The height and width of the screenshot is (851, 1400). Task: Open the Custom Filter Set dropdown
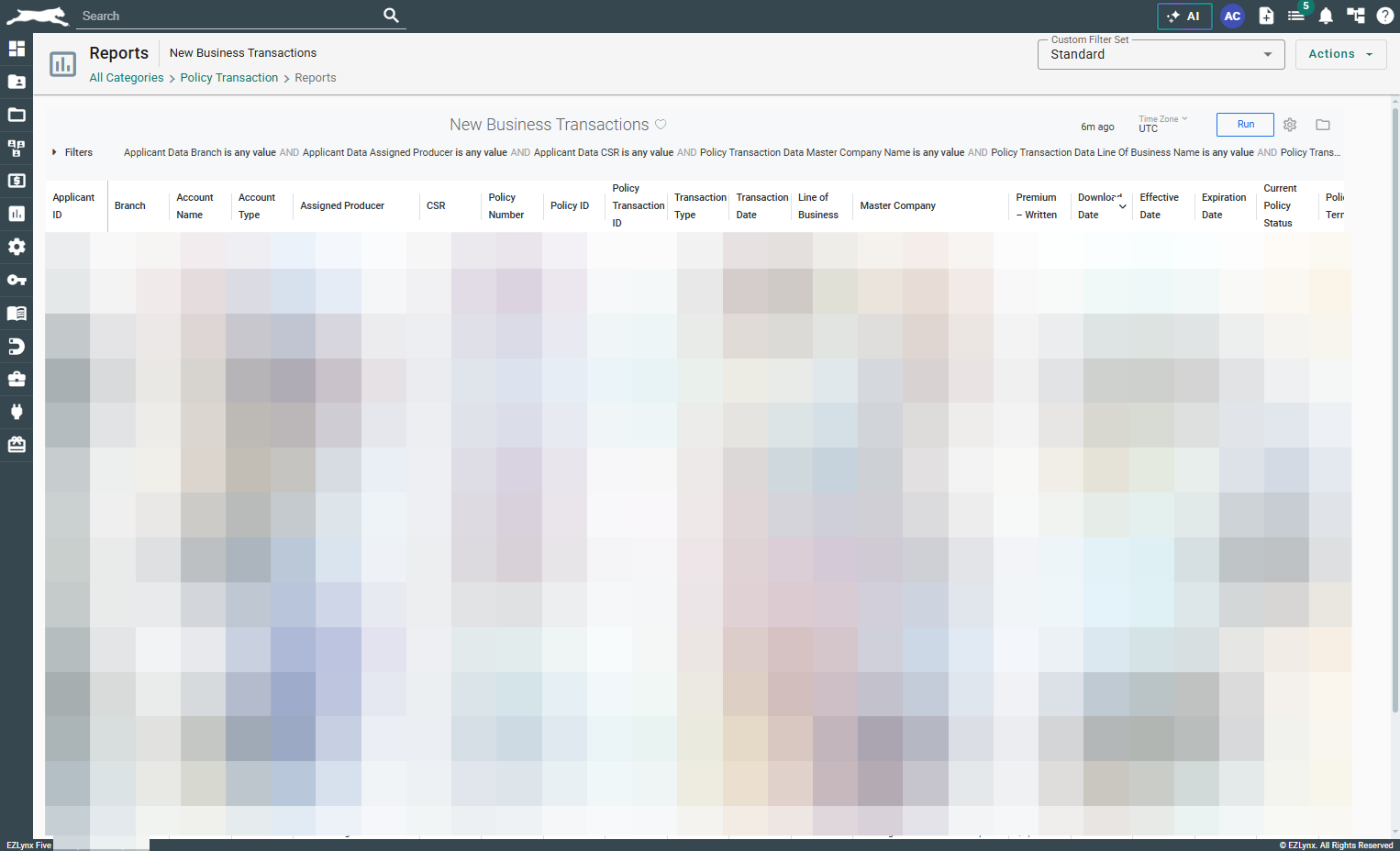pos(1161,54)
